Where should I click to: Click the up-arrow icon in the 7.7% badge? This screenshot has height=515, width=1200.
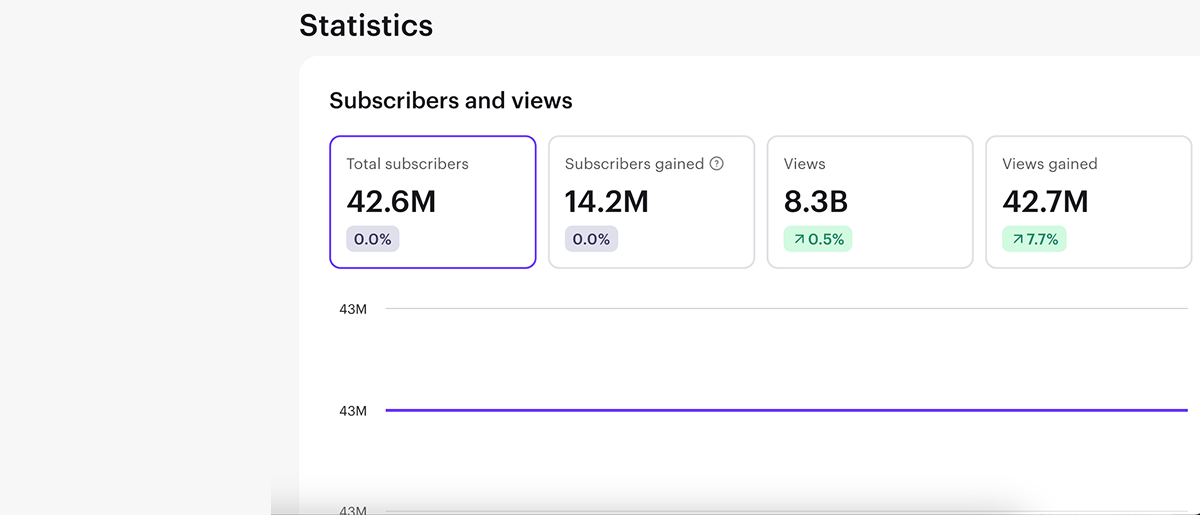point(1018,240)
